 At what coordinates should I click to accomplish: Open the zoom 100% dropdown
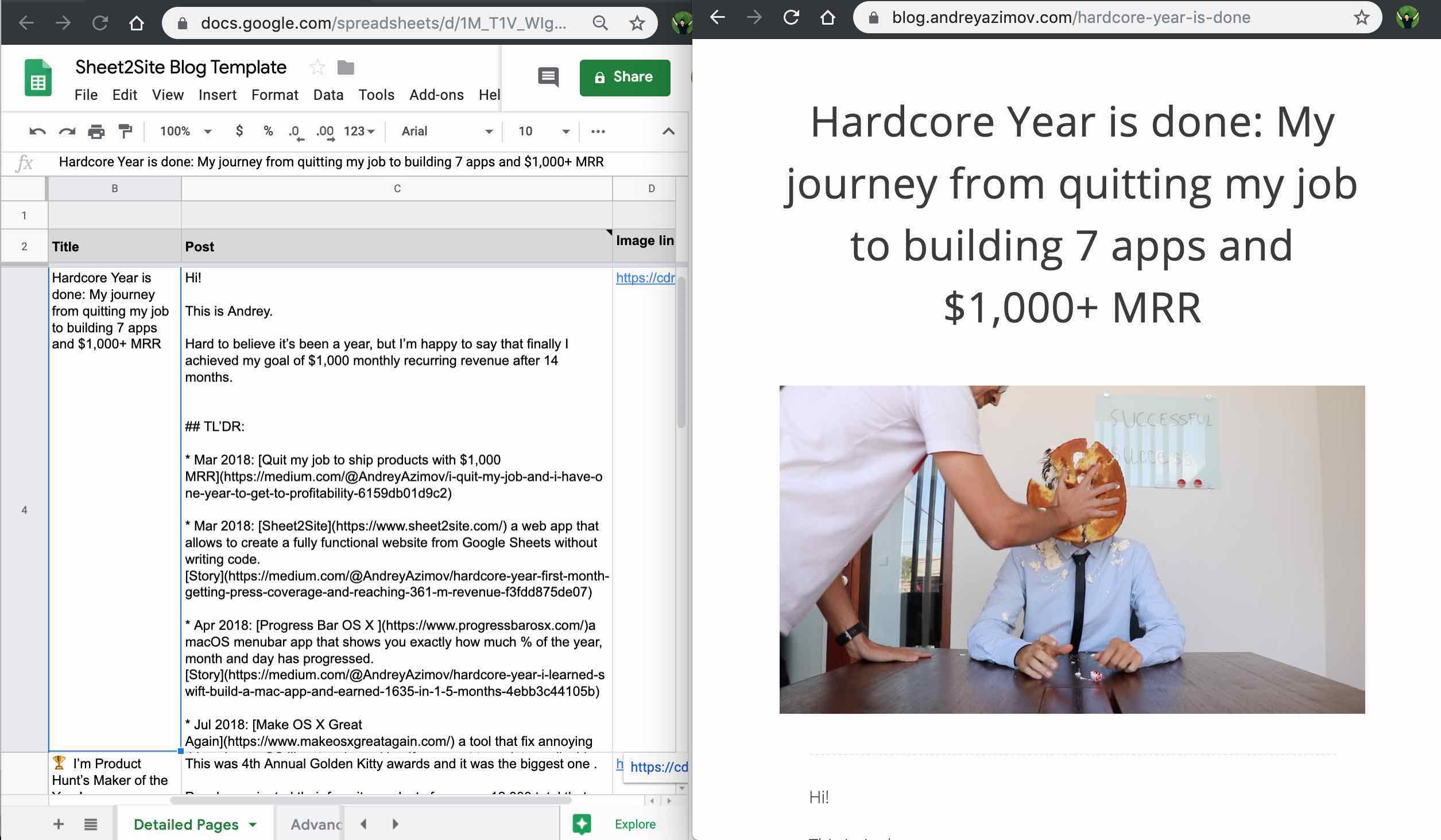point(185,131)
